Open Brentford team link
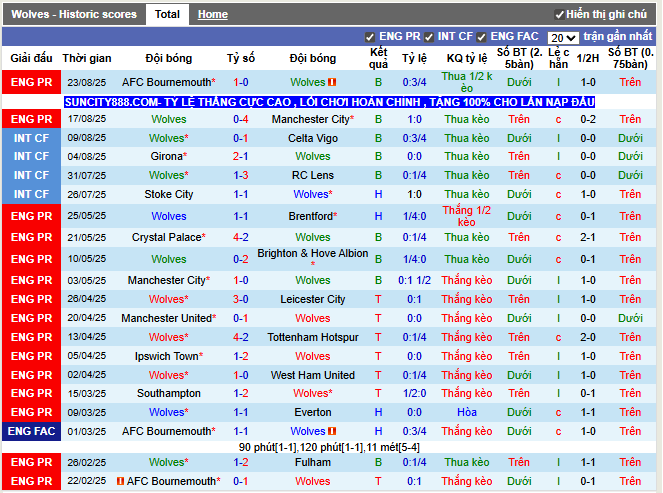 point(311,216)
